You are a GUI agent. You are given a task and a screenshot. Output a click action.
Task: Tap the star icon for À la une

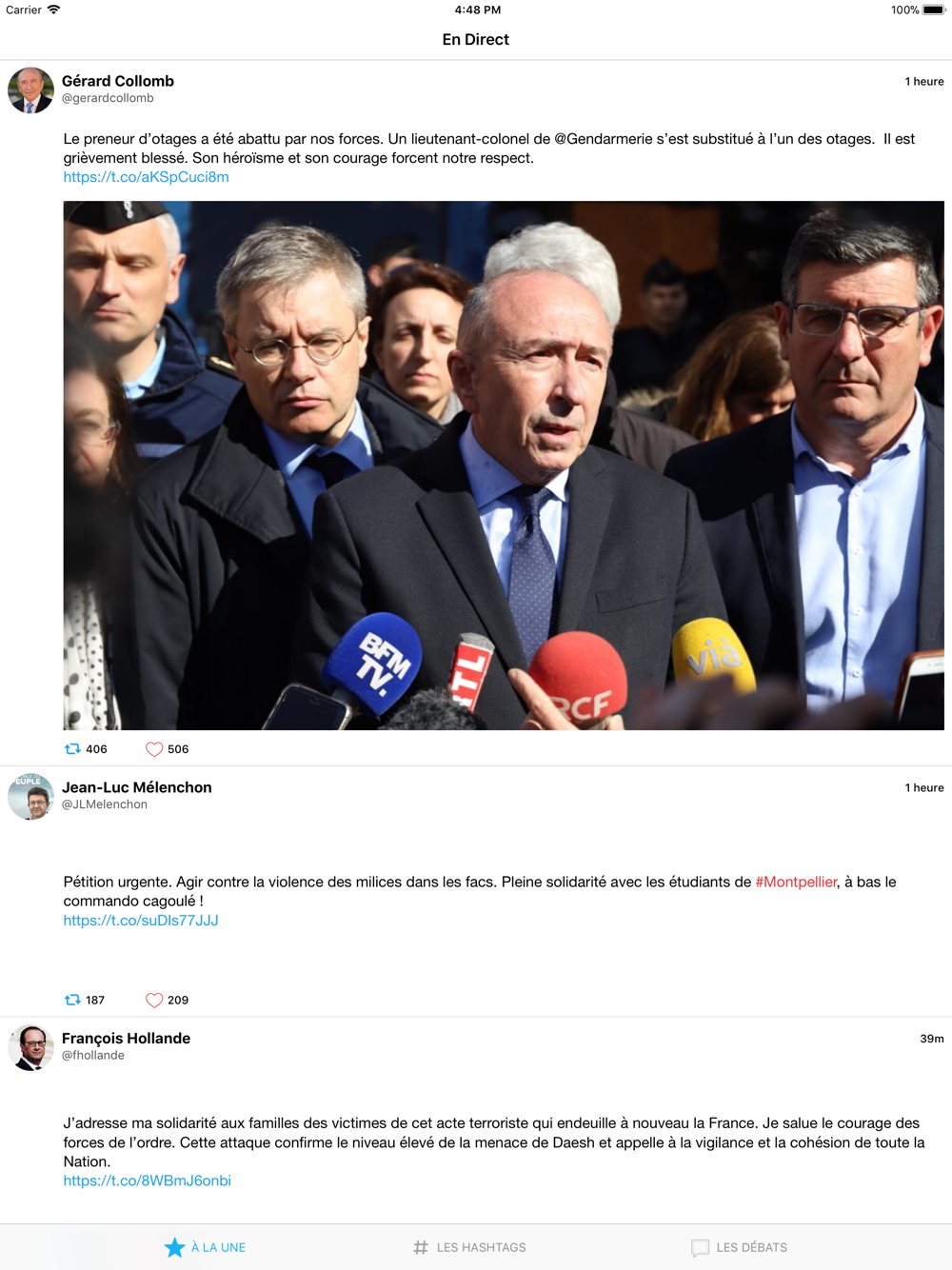pos(174,1247)
